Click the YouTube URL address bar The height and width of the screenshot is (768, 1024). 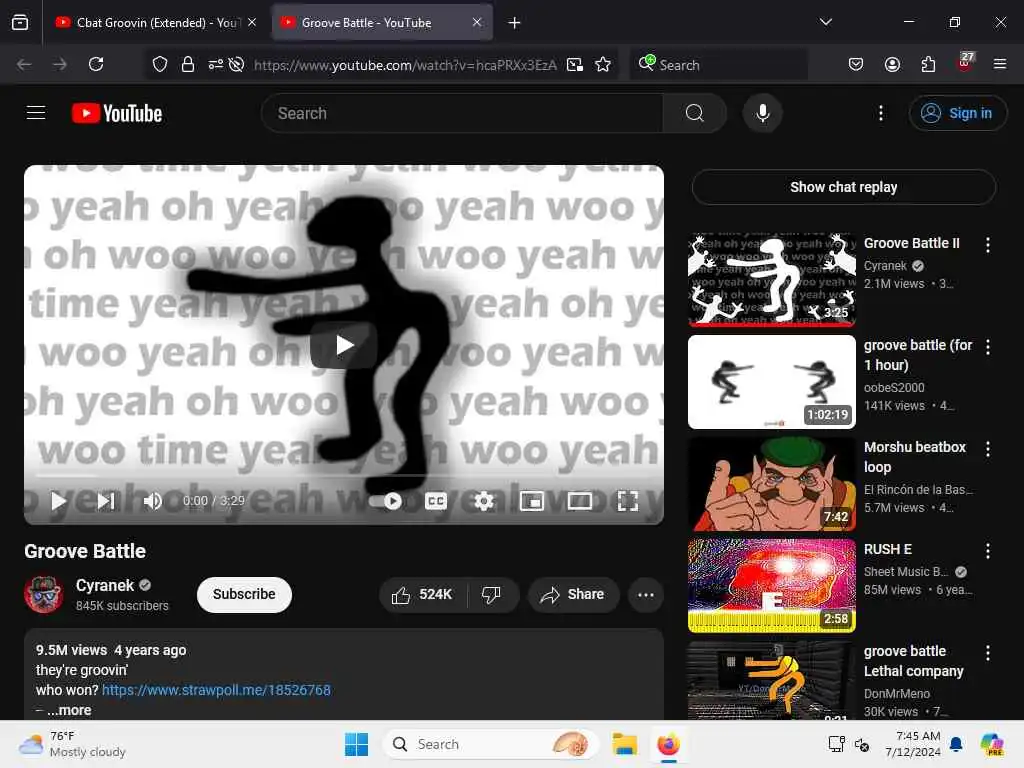coord(405,65)
